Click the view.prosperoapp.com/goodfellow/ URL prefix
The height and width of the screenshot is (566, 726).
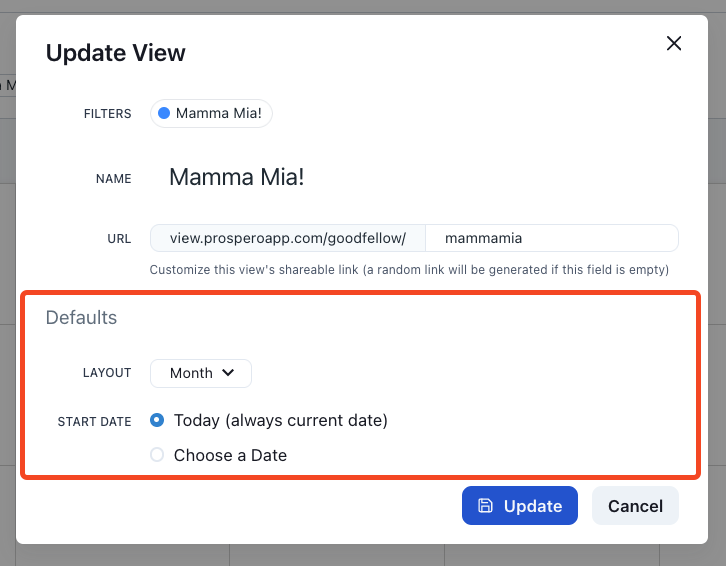288,238
